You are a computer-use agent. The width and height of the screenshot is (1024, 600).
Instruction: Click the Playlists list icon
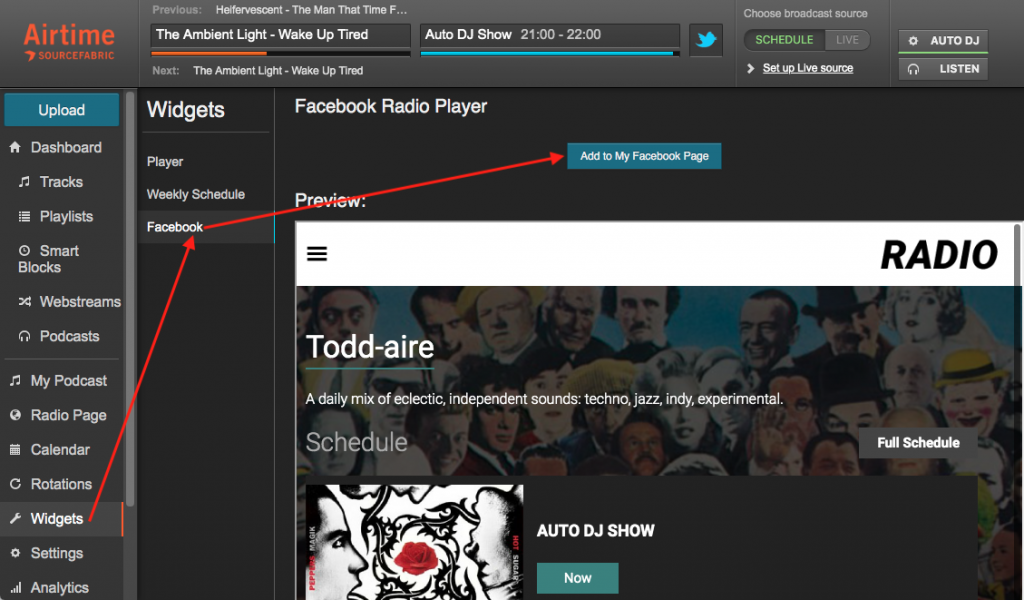(x=24, y=217)
